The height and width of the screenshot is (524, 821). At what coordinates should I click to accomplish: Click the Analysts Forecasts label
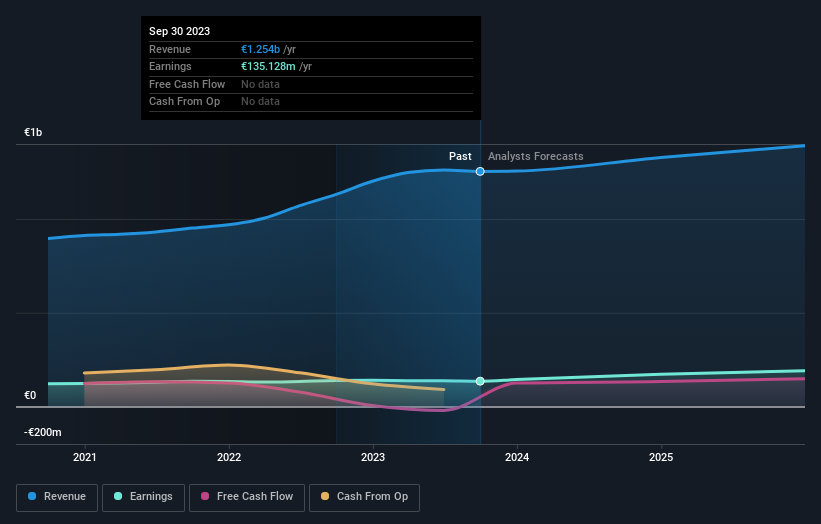(x=536, y=156)
